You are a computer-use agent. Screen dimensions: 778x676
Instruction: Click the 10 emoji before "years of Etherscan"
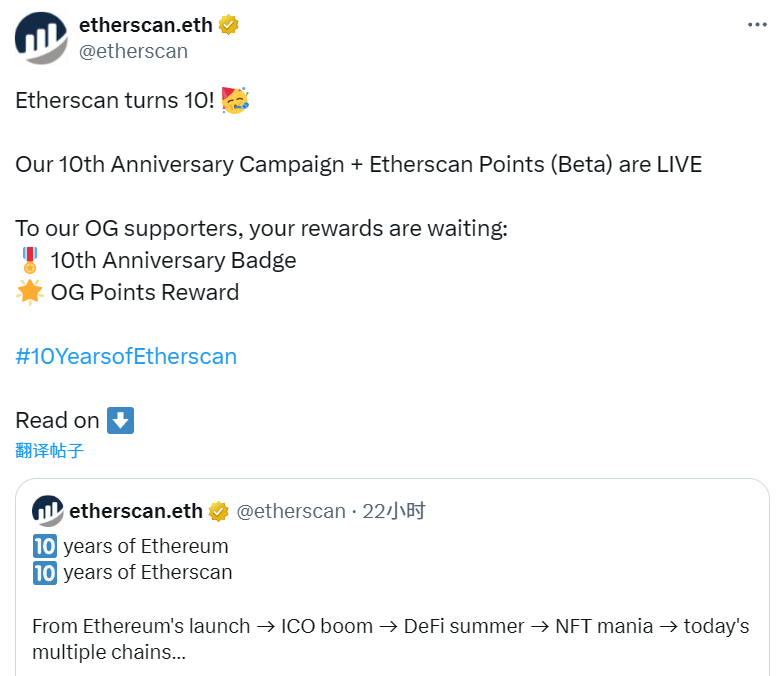(44, 573)
